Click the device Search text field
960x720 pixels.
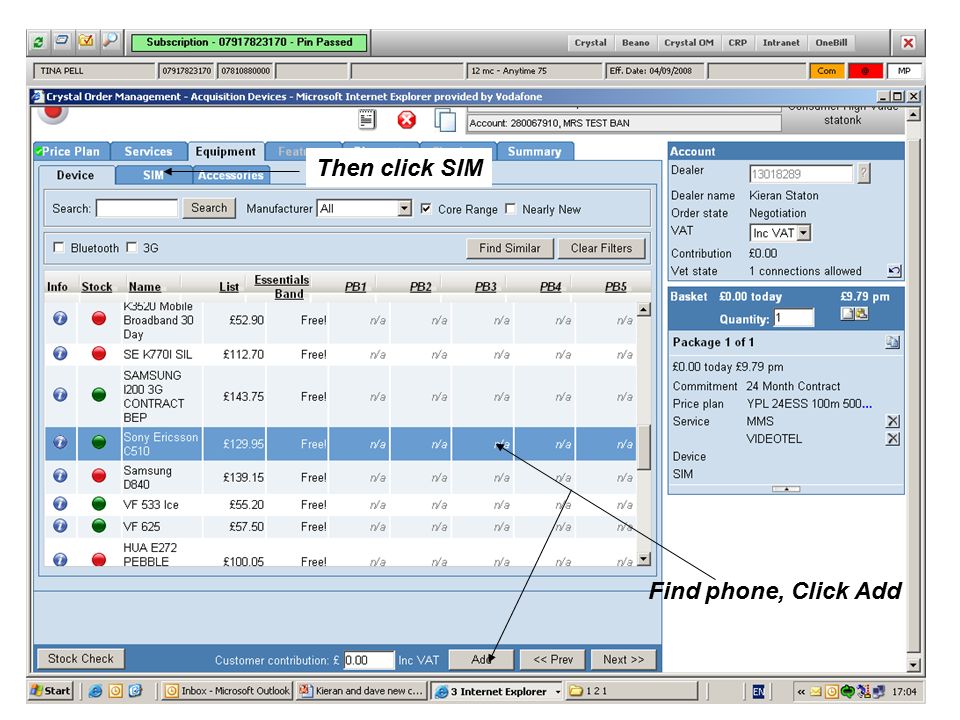coord(137,208)
